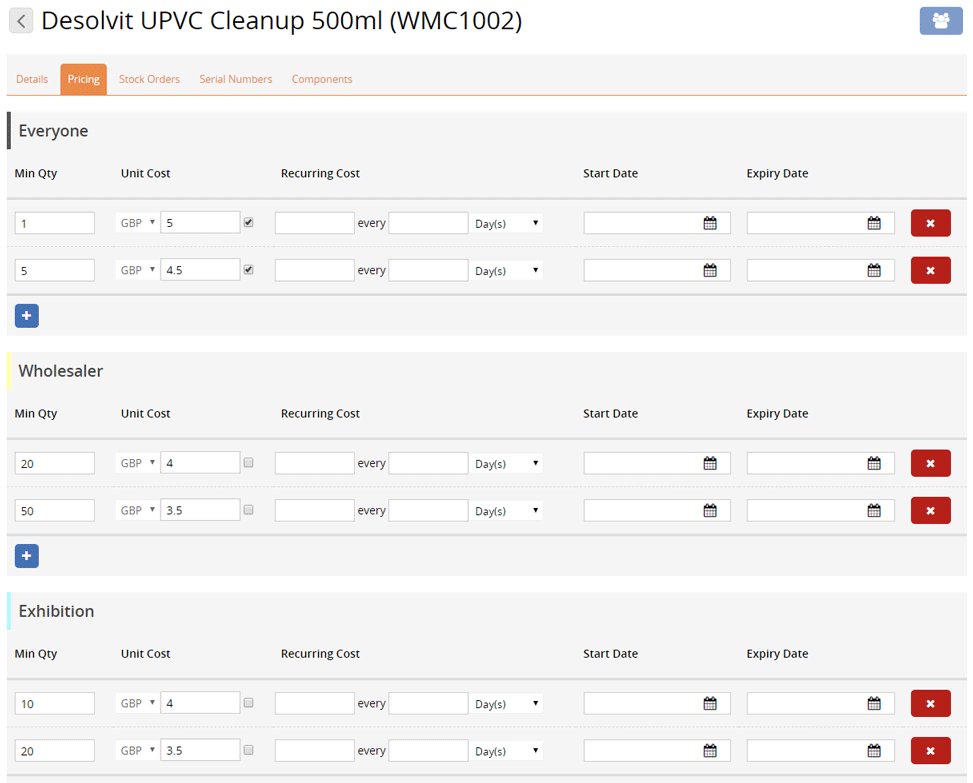973x783 pixels.
Task: Click Recurring Cost amount field for Wholesaler qty 20
Action: coord(315,463)
